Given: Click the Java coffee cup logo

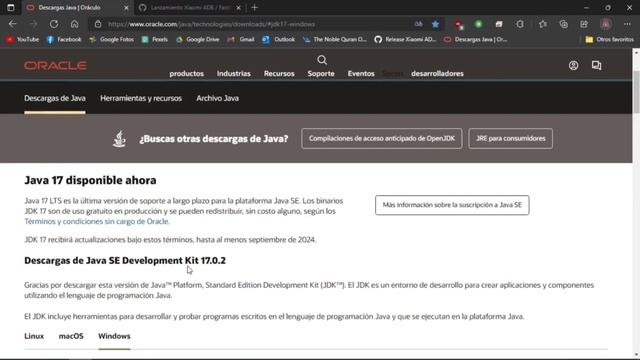Looking at the screenshot, I should click(119, 139).
